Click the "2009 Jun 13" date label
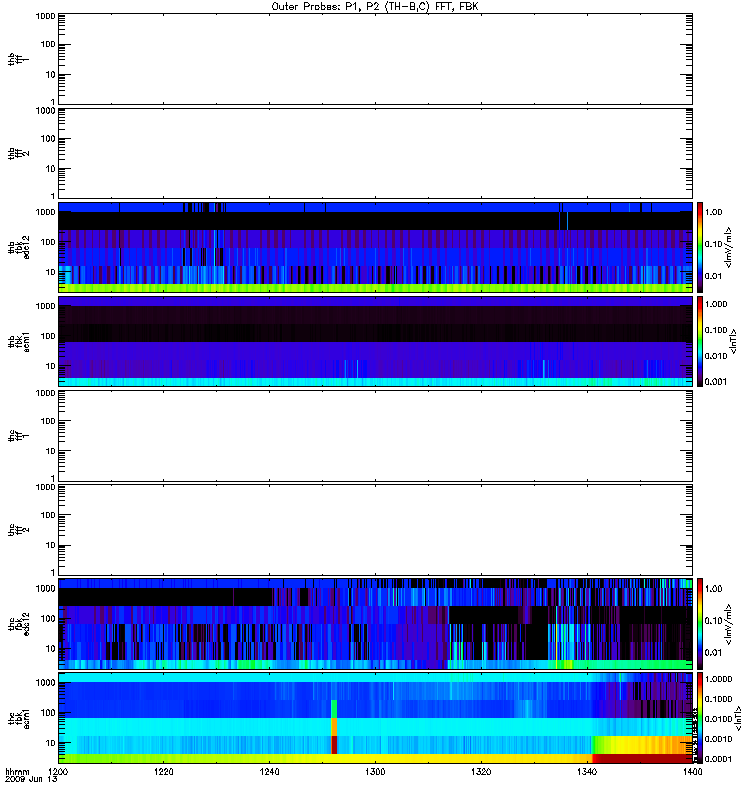 (x=31, y=779)
